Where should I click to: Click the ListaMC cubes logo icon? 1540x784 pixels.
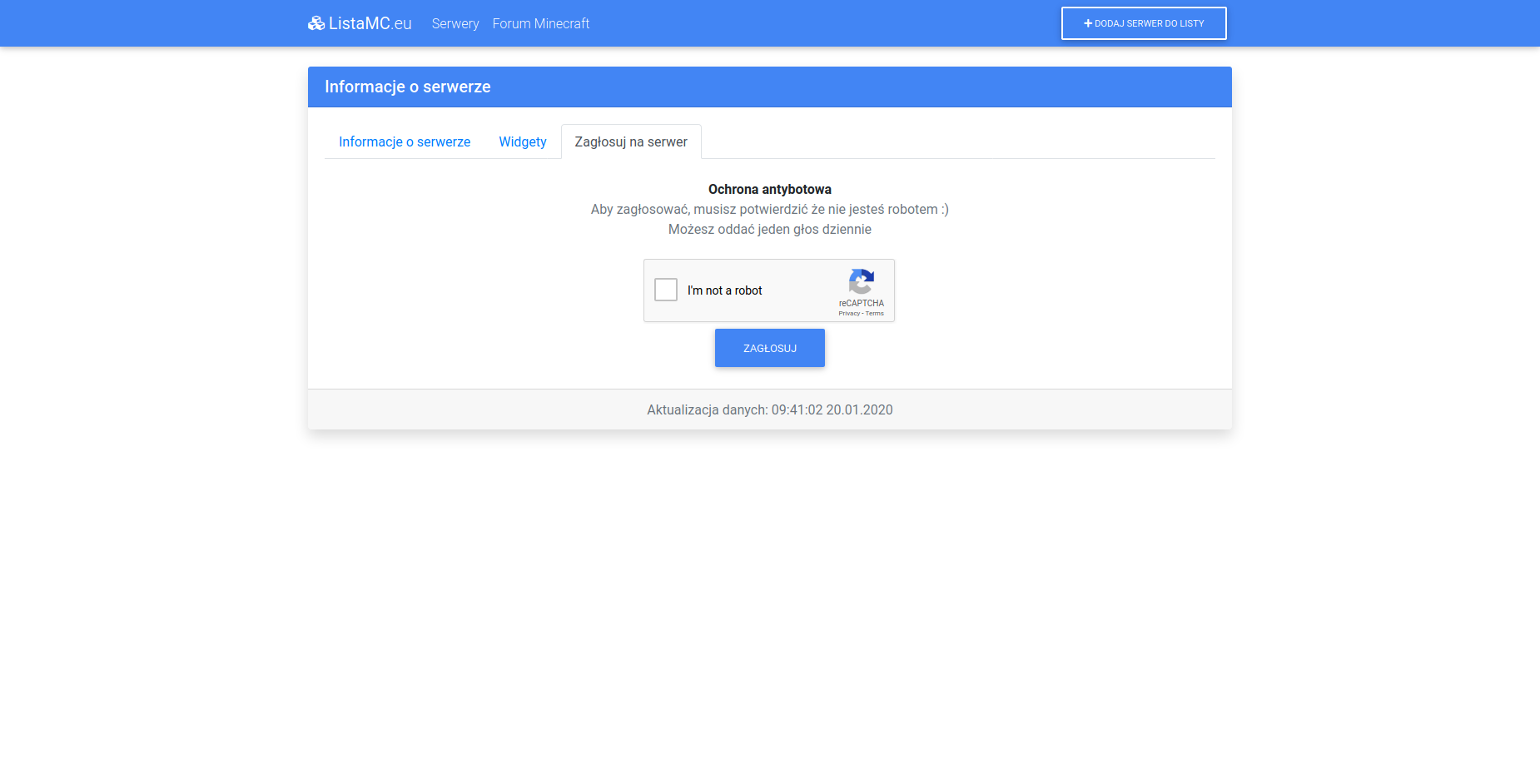(x=315, y=23)
